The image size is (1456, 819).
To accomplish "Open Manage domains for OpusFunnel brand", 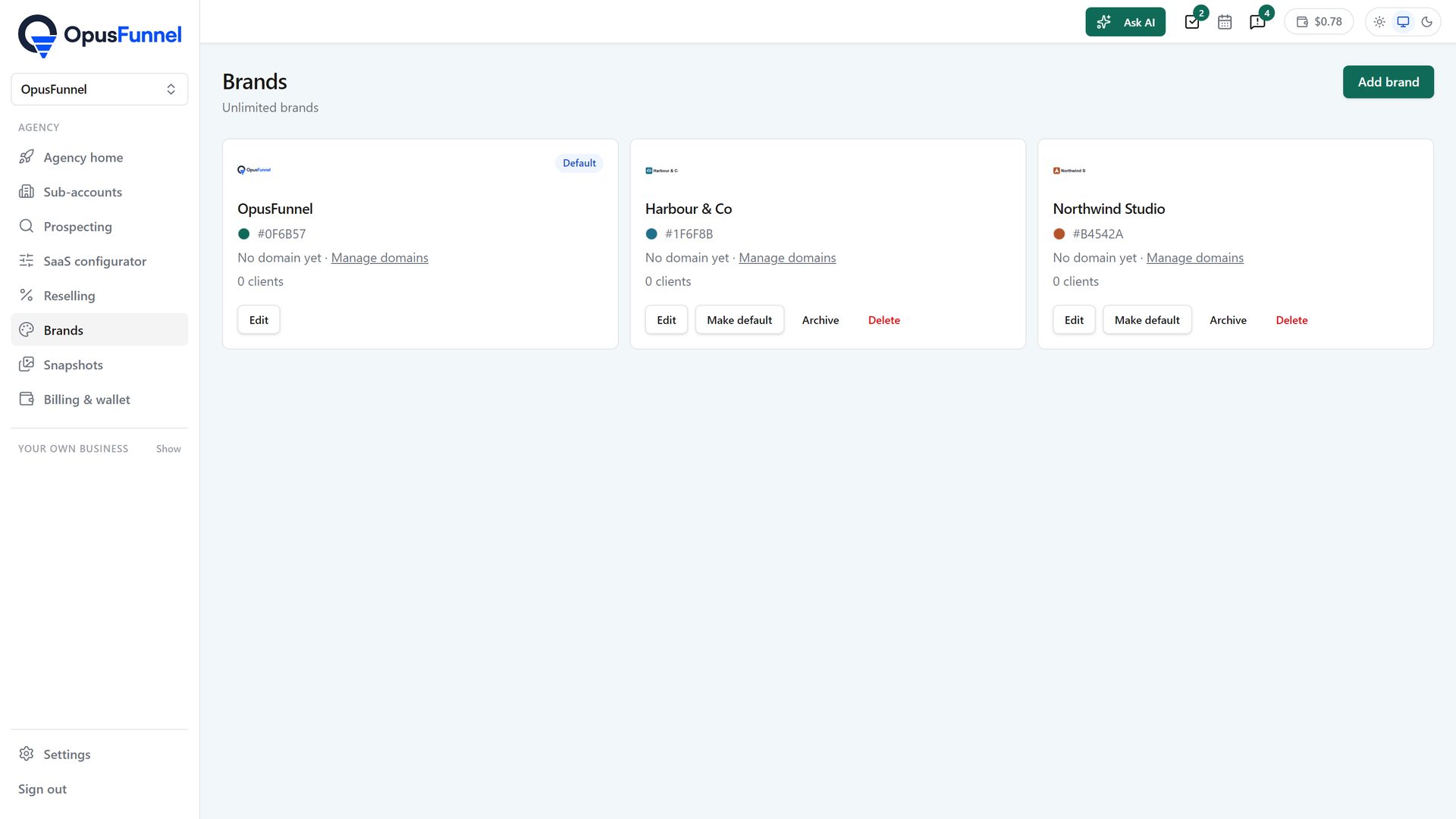I will (x=379, y=258).
